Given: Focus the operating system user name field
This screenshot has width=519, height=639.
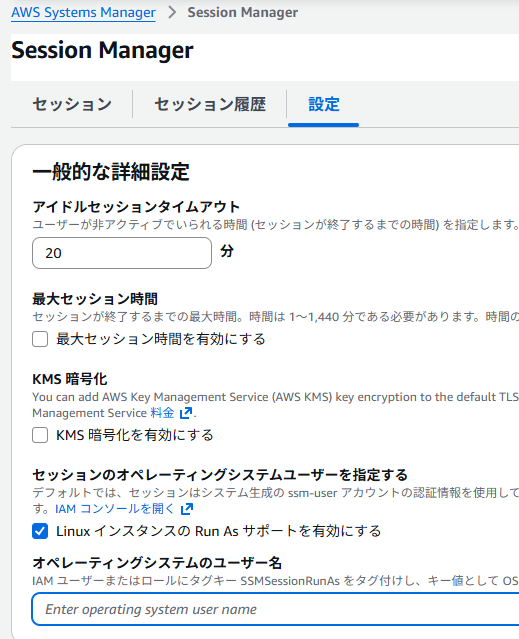Looking at the screenshot, I should pyautogui.click(x=275, y=609).
